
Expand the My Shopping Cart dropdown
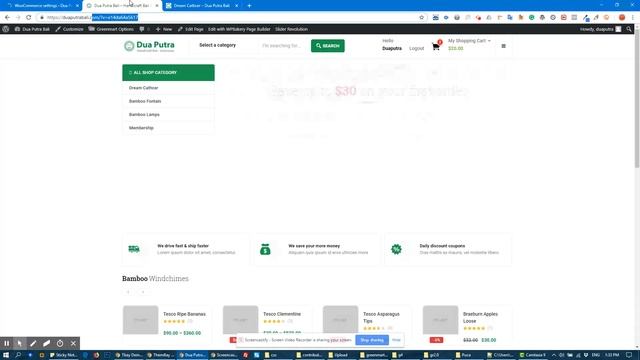click(469, 41)
